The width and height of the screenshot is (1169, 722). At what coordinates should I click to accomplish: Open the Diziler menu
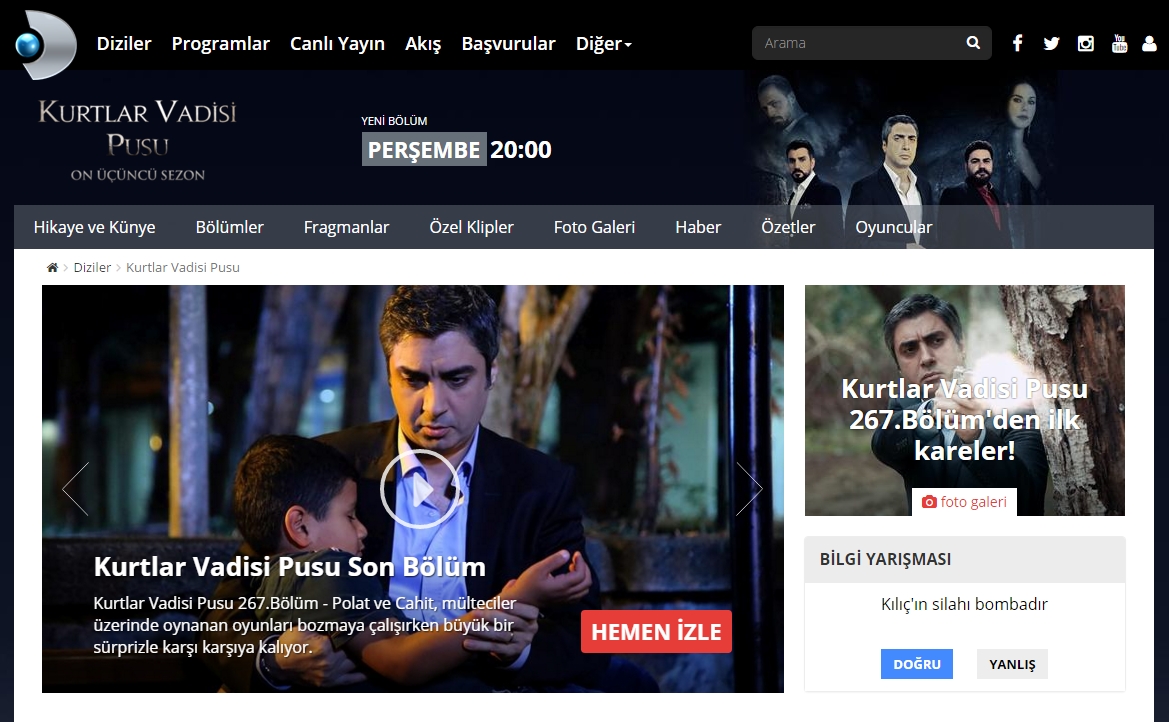[x=124, y=43]
